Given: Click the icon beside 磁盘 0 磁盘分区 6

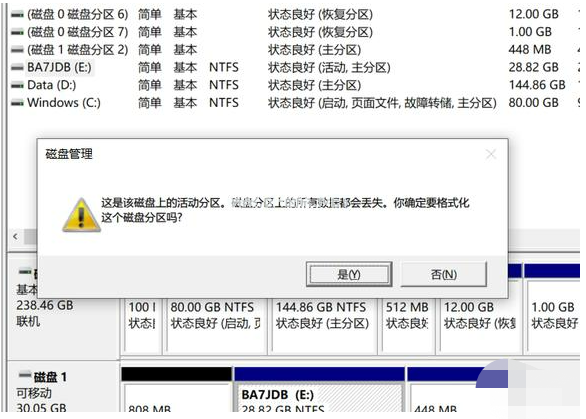Looking at the screenshot, I should (17, 15).
